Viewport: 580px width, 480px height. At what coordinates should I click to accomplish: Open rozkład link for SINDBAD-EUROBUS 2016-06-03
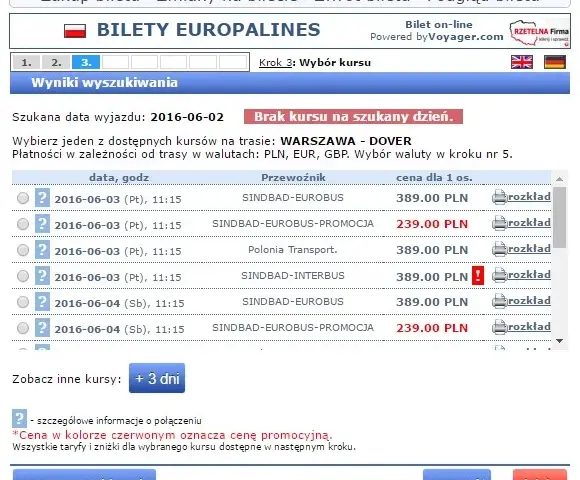coord(529,197)
